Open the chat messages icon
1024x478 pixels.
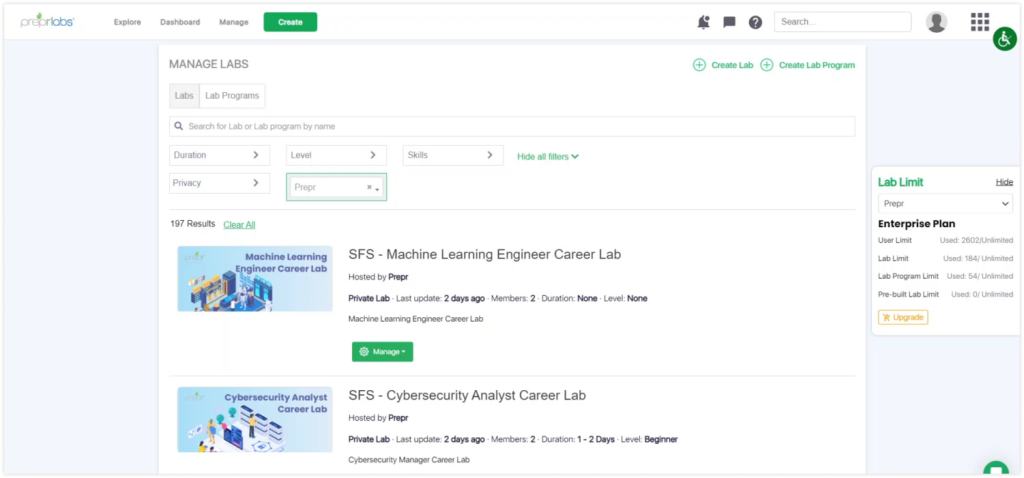[x=729, y=22]
